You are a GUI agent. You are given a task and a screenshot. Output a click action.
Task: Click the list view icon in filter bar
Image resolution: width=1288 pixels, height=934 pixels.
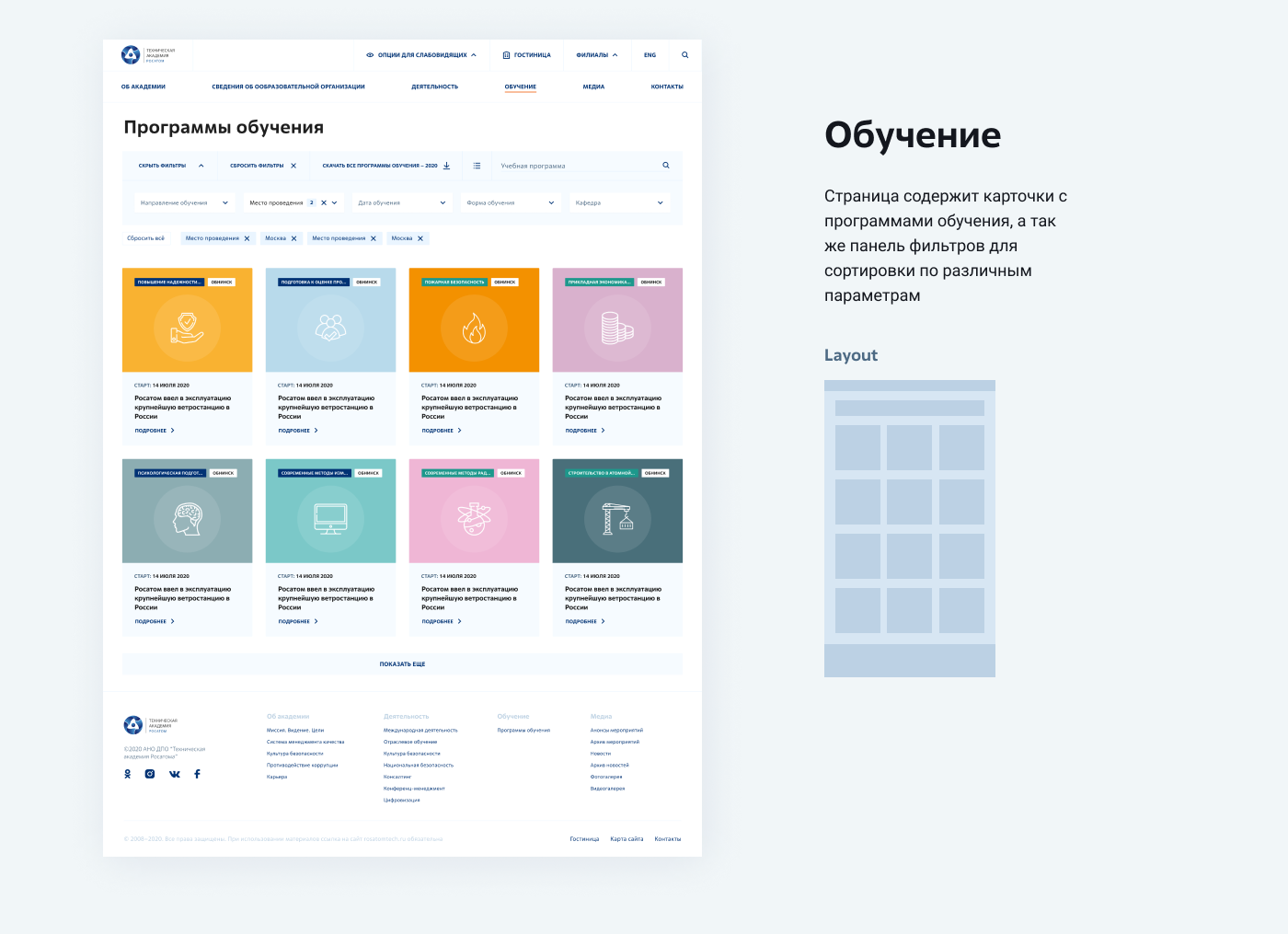tap(477, 166)
